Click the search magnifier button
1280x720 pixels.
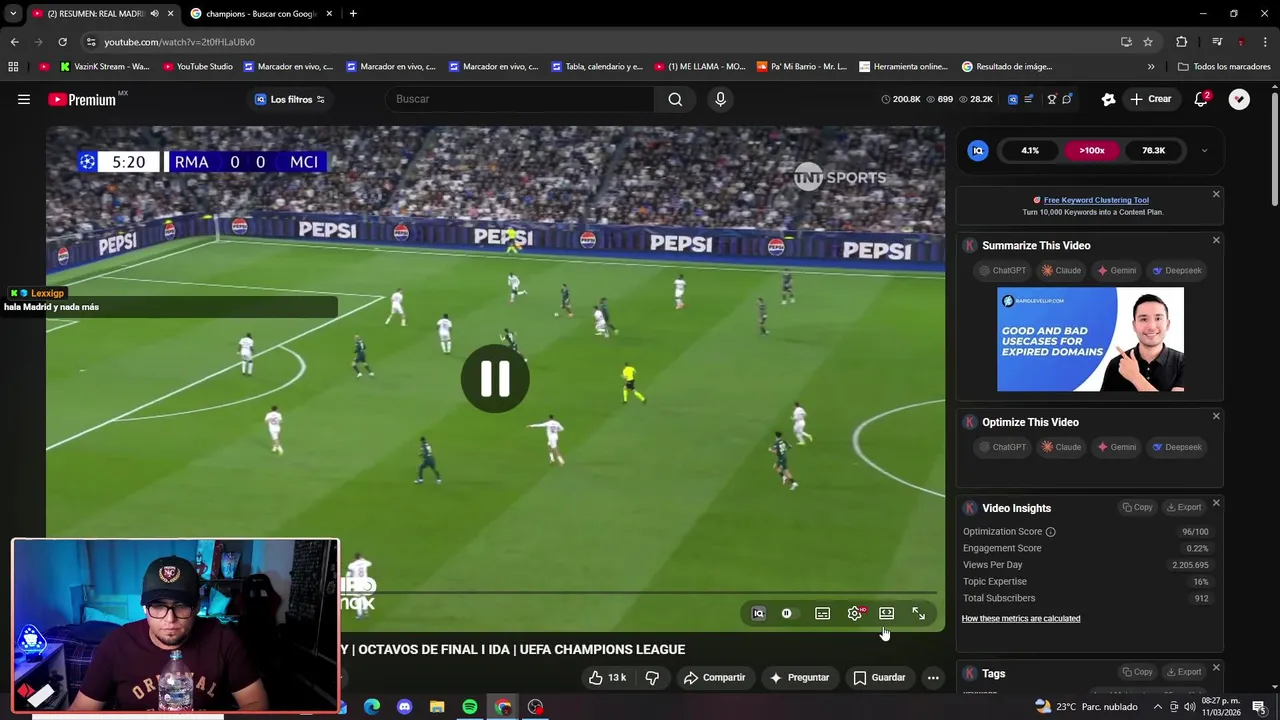675,99
